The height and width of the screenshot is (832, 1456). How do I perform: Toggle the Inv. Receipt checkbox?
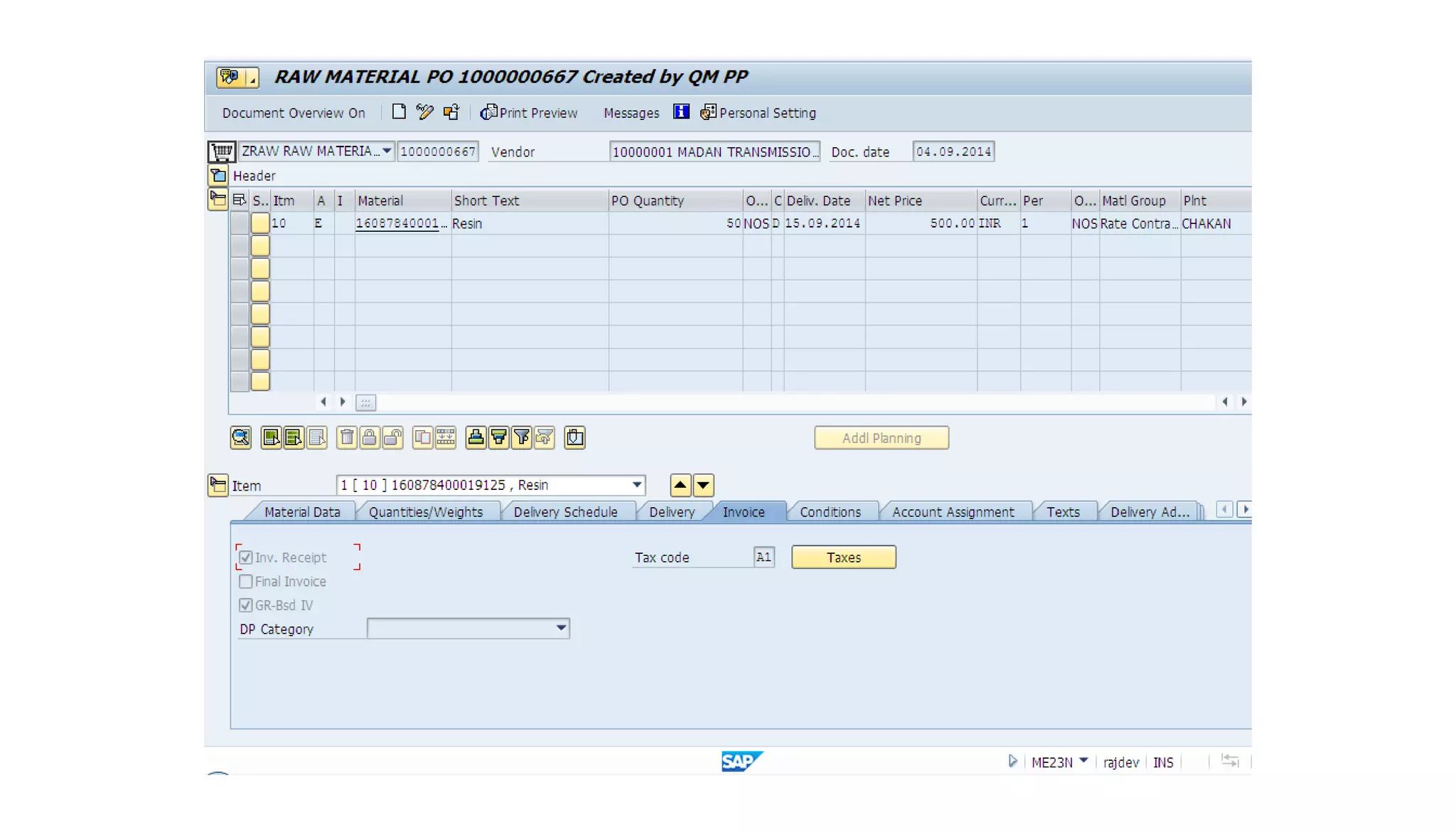[x=246, y=558]
